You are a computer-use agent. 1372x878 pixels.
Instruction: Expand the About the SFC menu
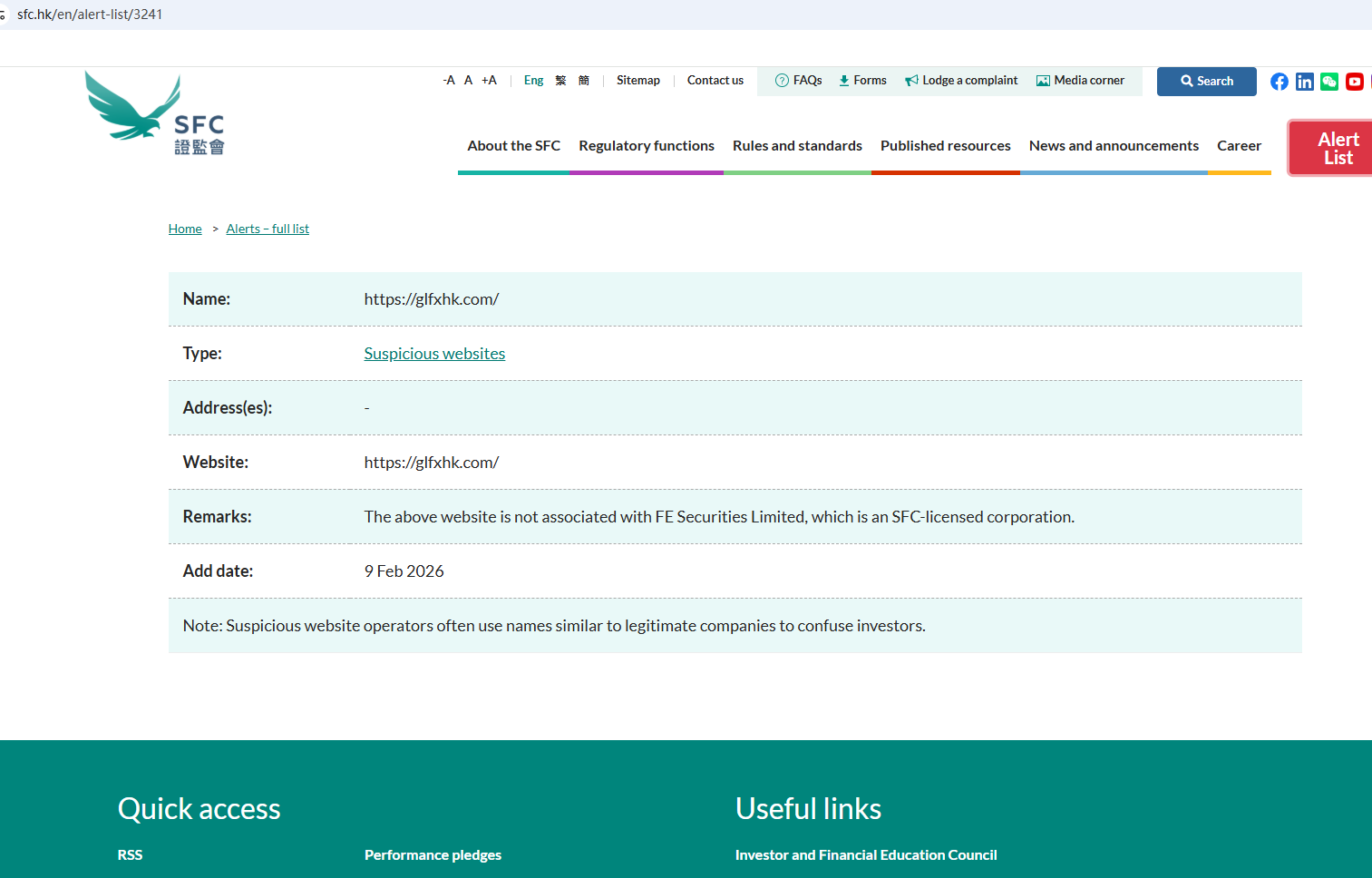[x=513, y=146]
